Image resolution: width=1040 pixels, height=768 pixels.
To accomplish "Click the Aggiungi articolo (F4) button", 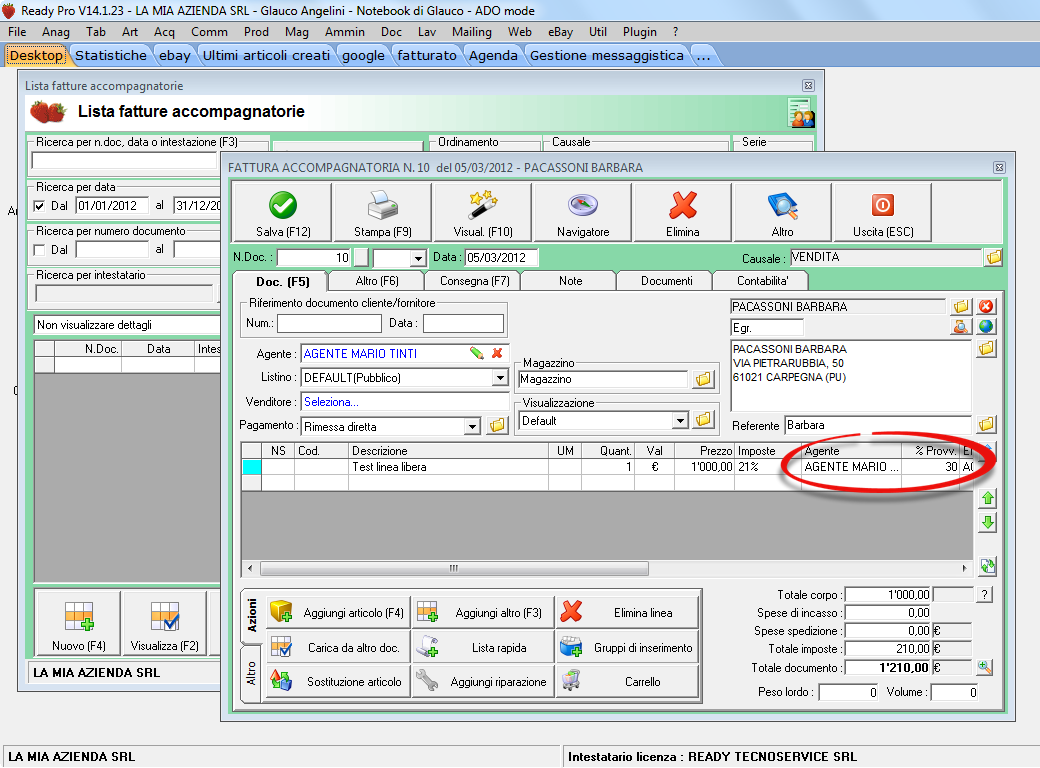I will 338,612.
